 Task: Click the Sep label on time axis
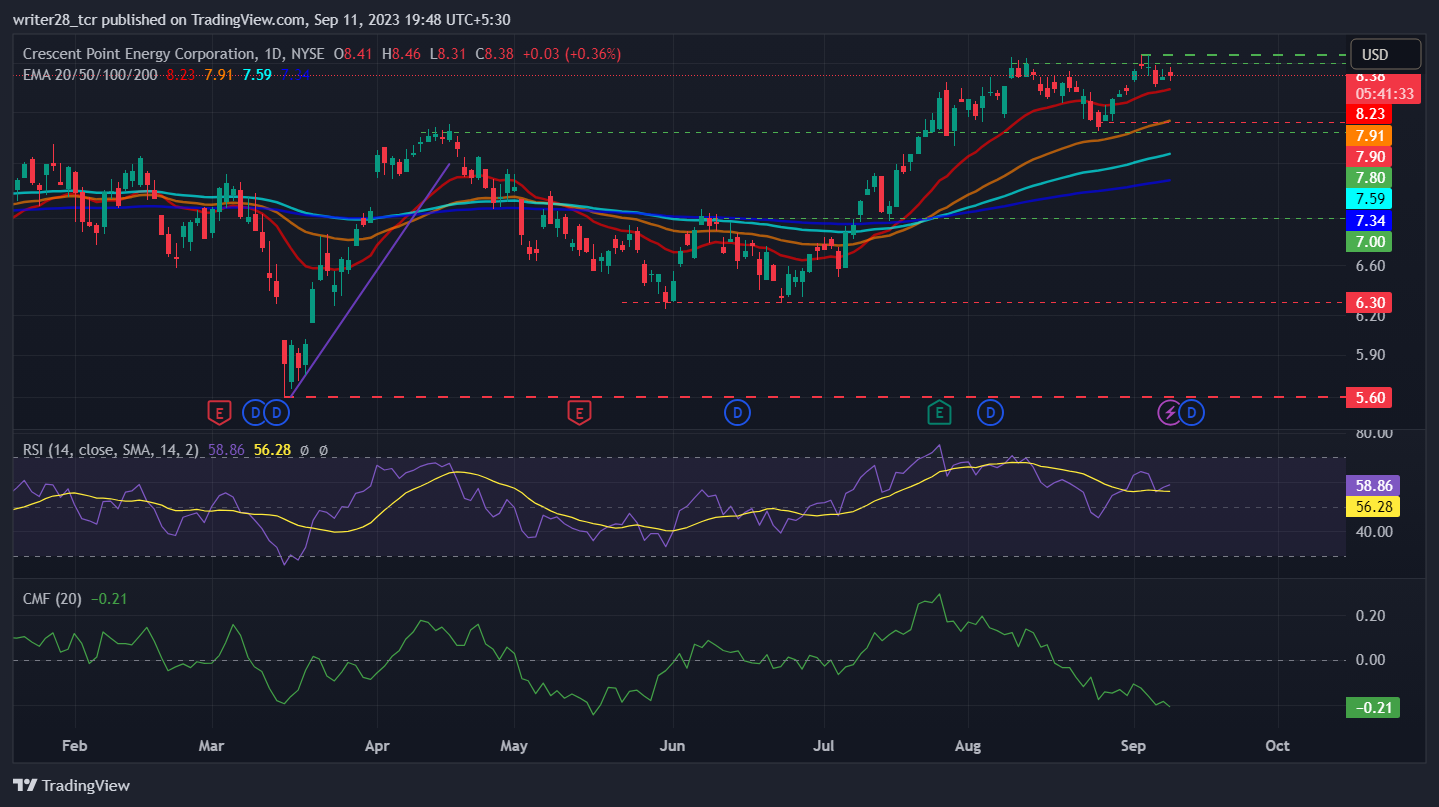1133,746
